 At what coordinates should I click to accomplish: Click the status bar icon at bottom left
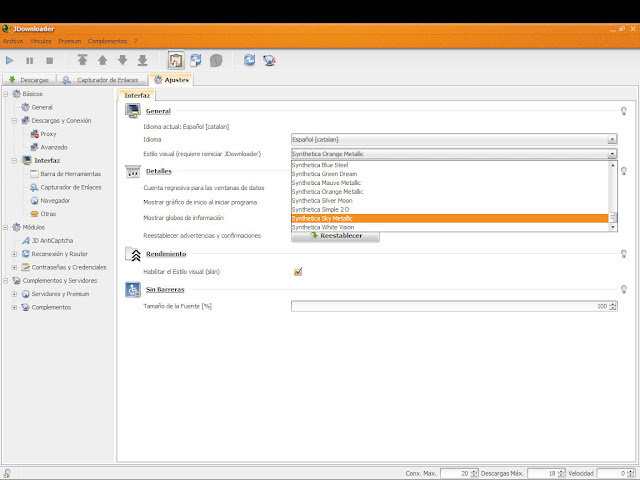point(7,473)
